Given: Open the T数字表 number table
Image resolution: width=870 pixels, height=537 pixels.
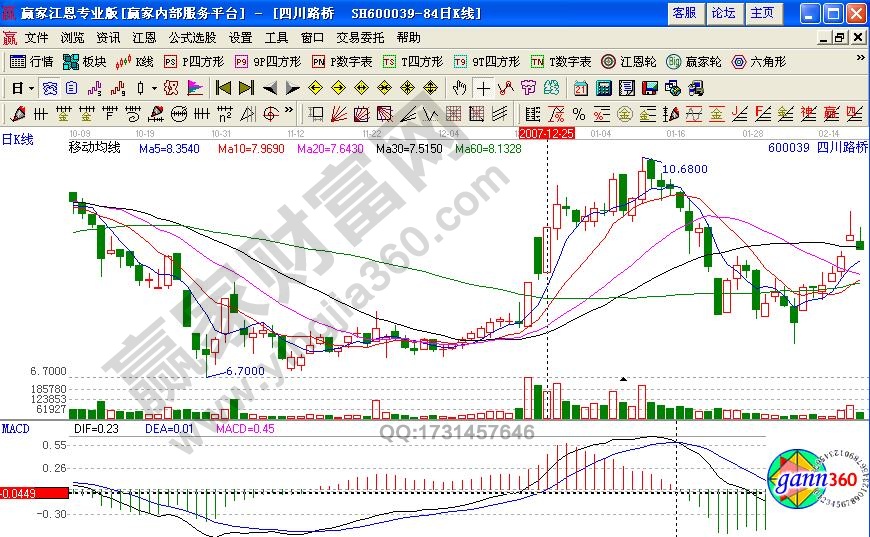Looking at the screenshot, I should point(561,61).
